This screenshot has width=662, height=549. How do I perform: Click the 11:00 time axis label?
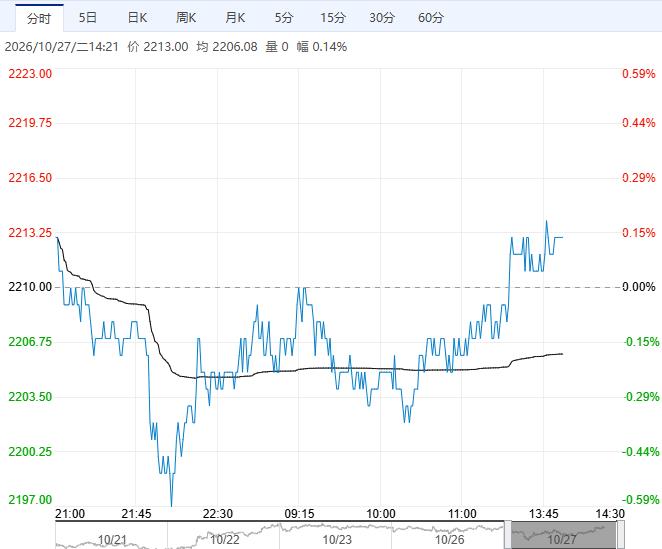click(462, 514)
